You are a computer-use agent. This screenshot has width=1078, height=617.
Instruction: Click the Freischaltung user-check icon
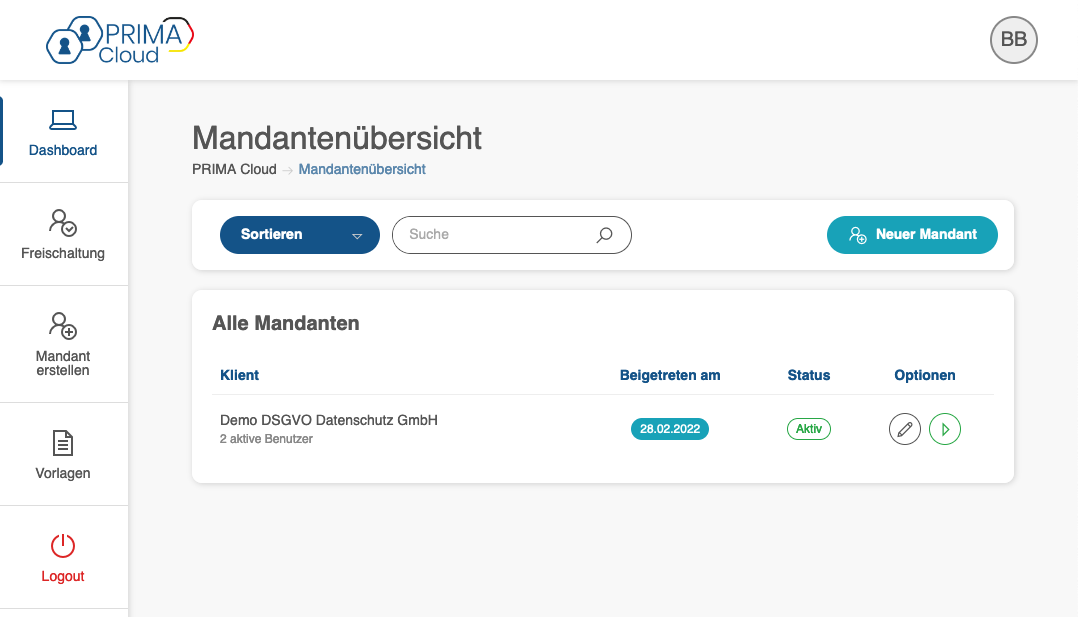pos(63,222)
